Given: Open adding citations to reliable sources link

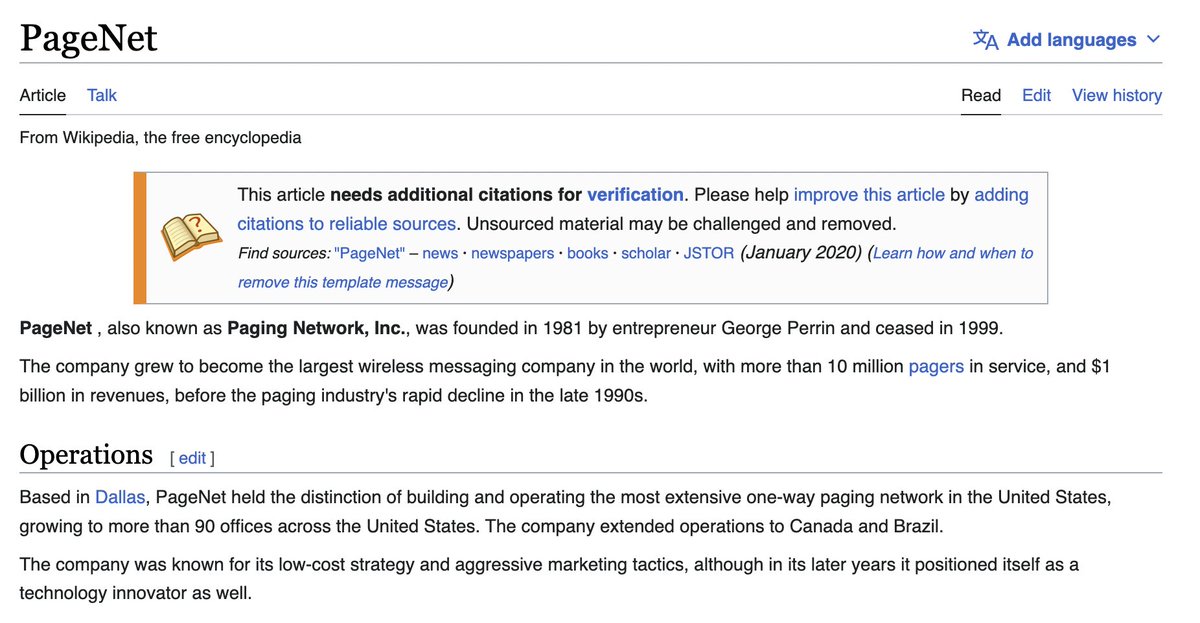Looking at the screenshot, I should (633, 209).
